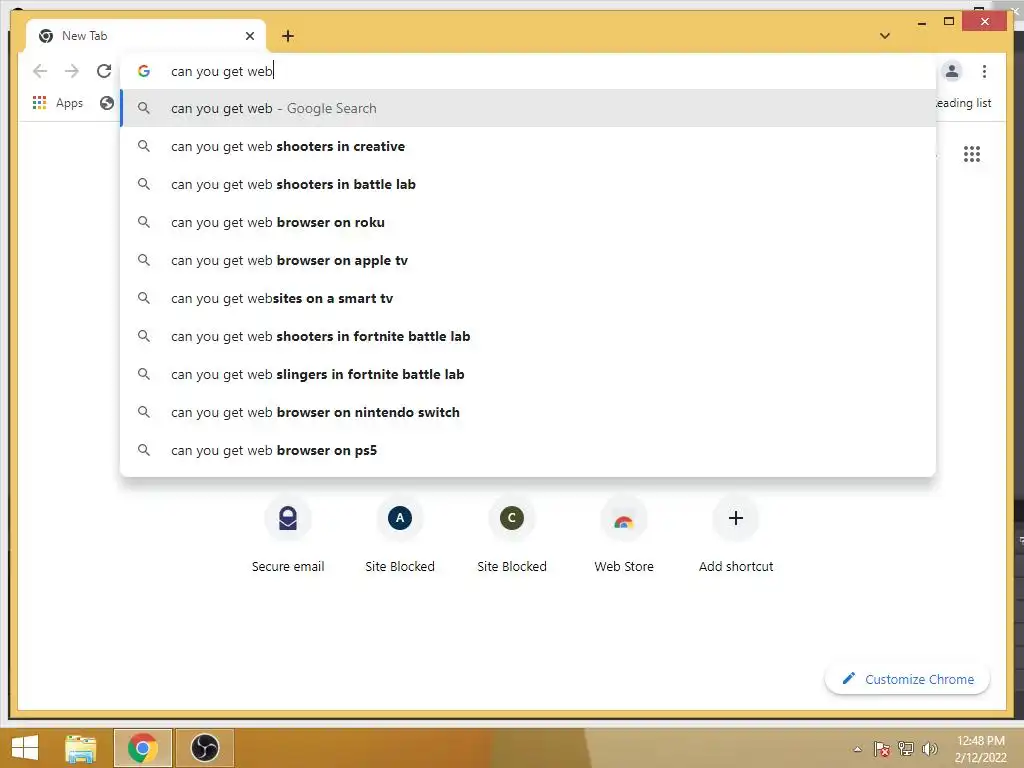Open the Site Blocked shortcut with A icon

[400, 535]
